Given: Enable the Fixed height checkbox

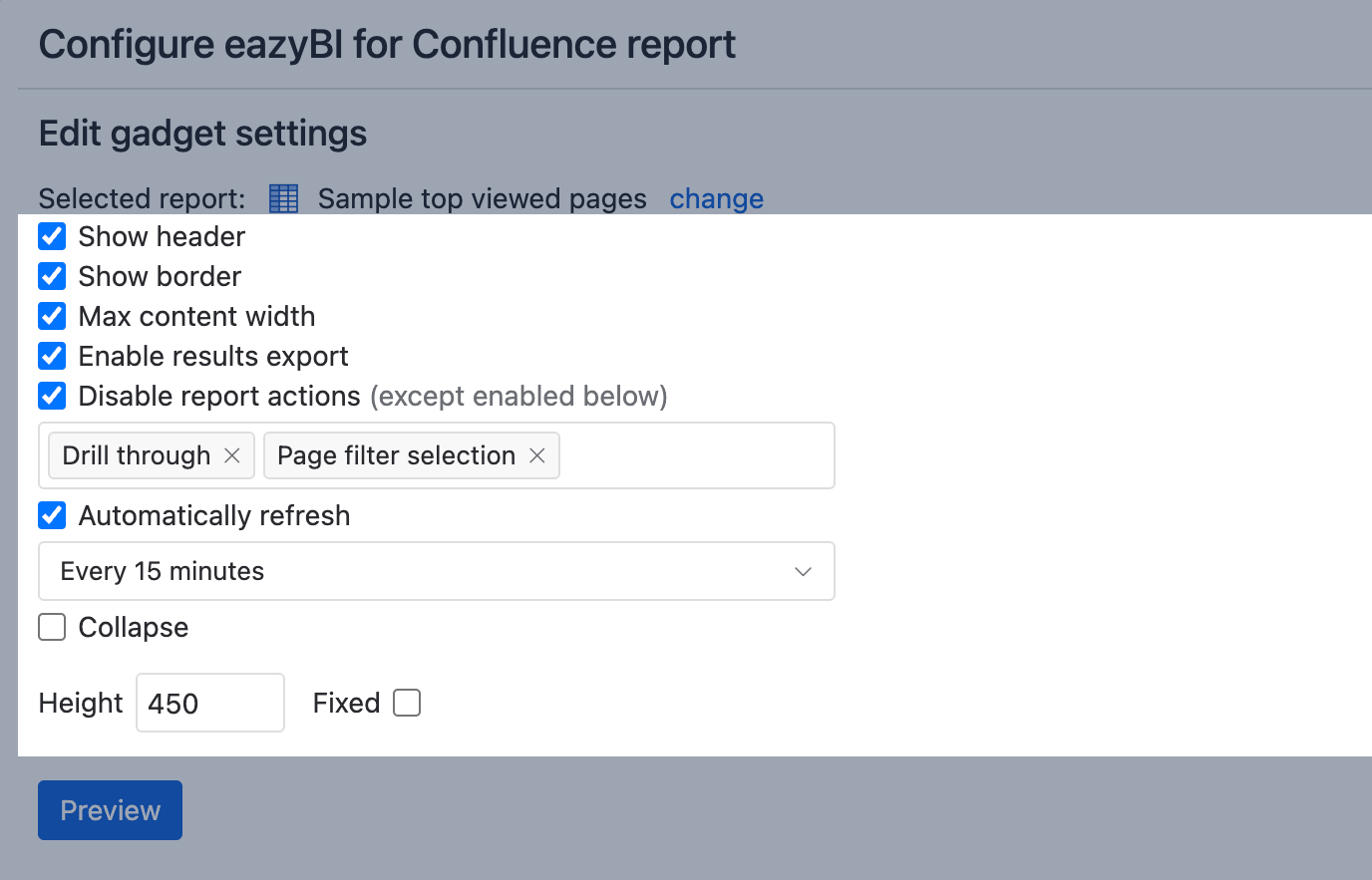Looking at the screenshot, I should click(407, 703).
